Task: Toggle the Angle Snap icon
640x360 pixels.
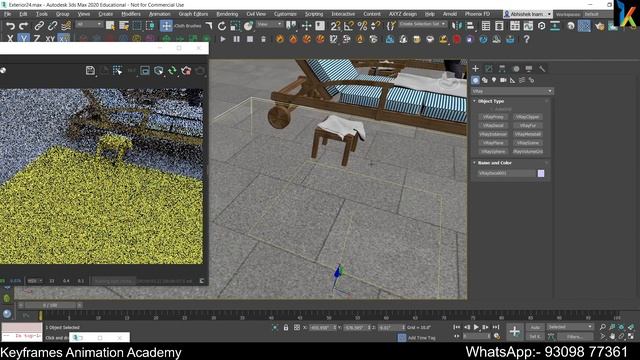Action: pos(349,26)
